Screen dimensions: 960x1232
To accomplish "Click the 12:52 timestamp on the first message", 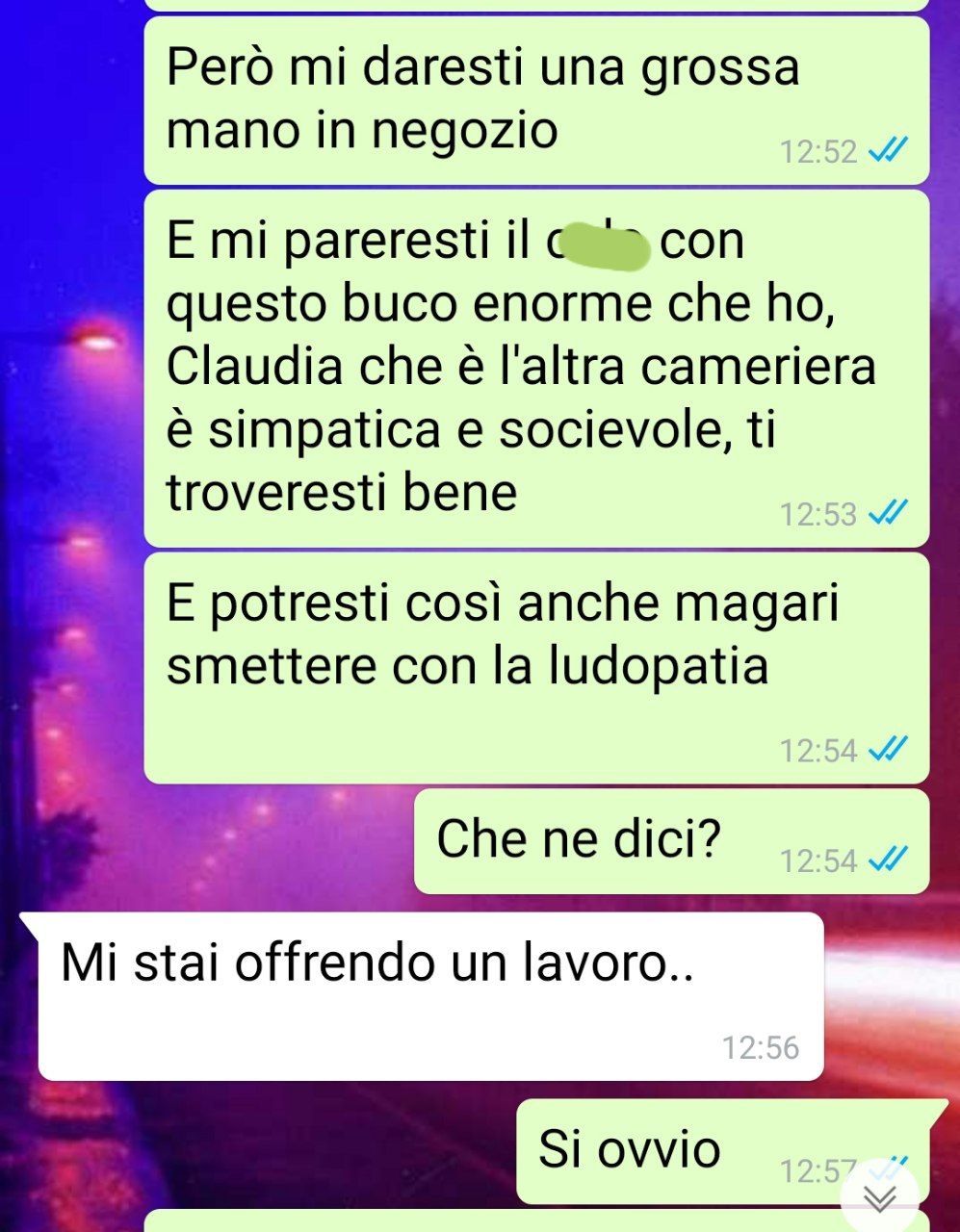I will tap(817, 152).
